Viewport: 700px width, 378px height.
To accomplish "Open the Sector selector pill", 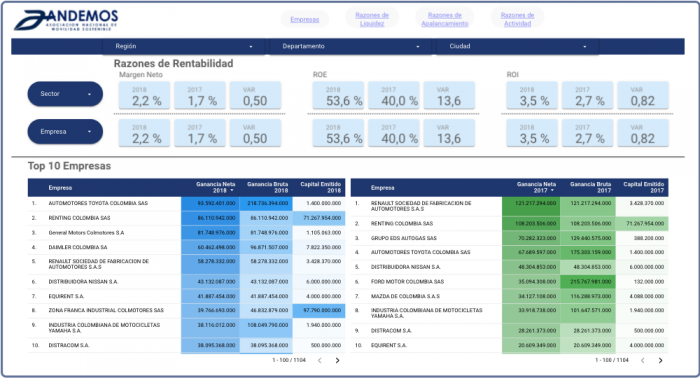I will [65, 94].
